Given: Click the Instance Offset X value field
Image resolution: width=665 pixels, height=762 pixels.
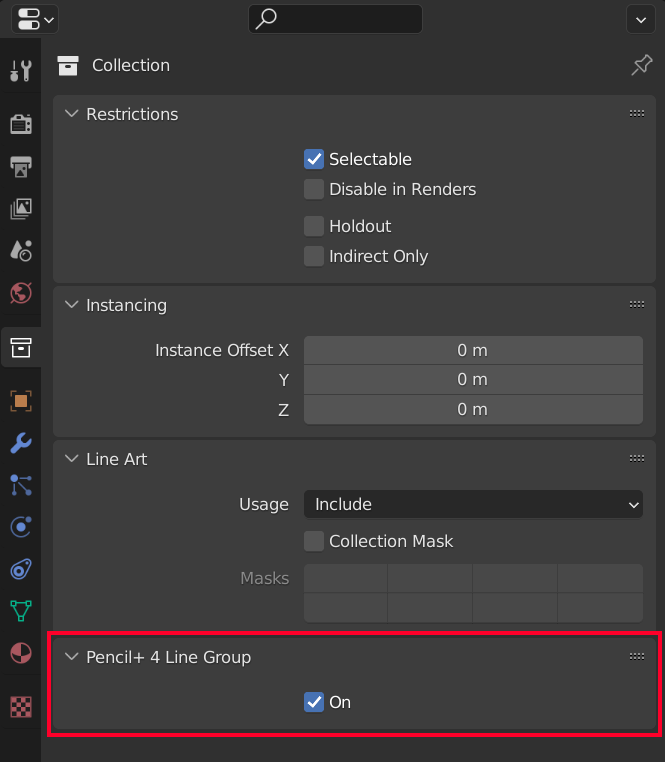Looking at the screenshot, I should 473,350.
